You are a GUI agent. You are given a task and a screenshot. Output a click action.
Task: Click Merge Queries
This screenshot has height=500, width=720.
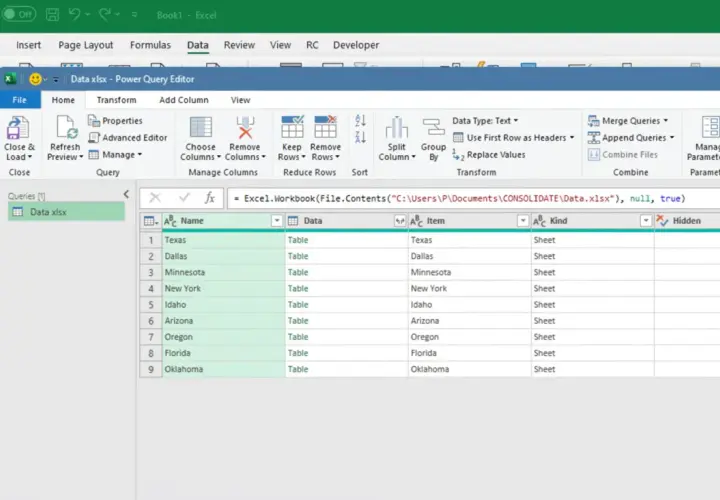click(628, 121)
